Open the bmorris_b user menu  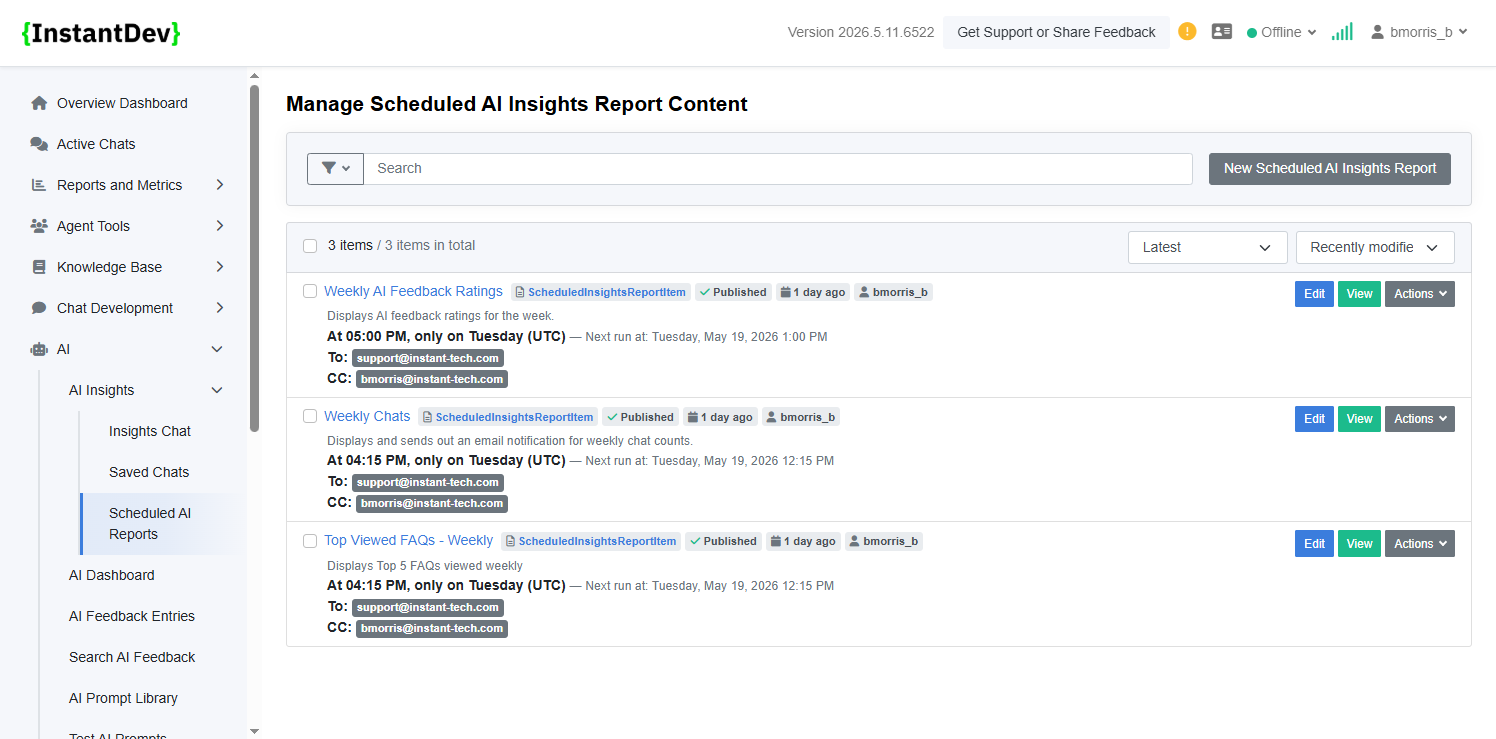point(1419,32)
